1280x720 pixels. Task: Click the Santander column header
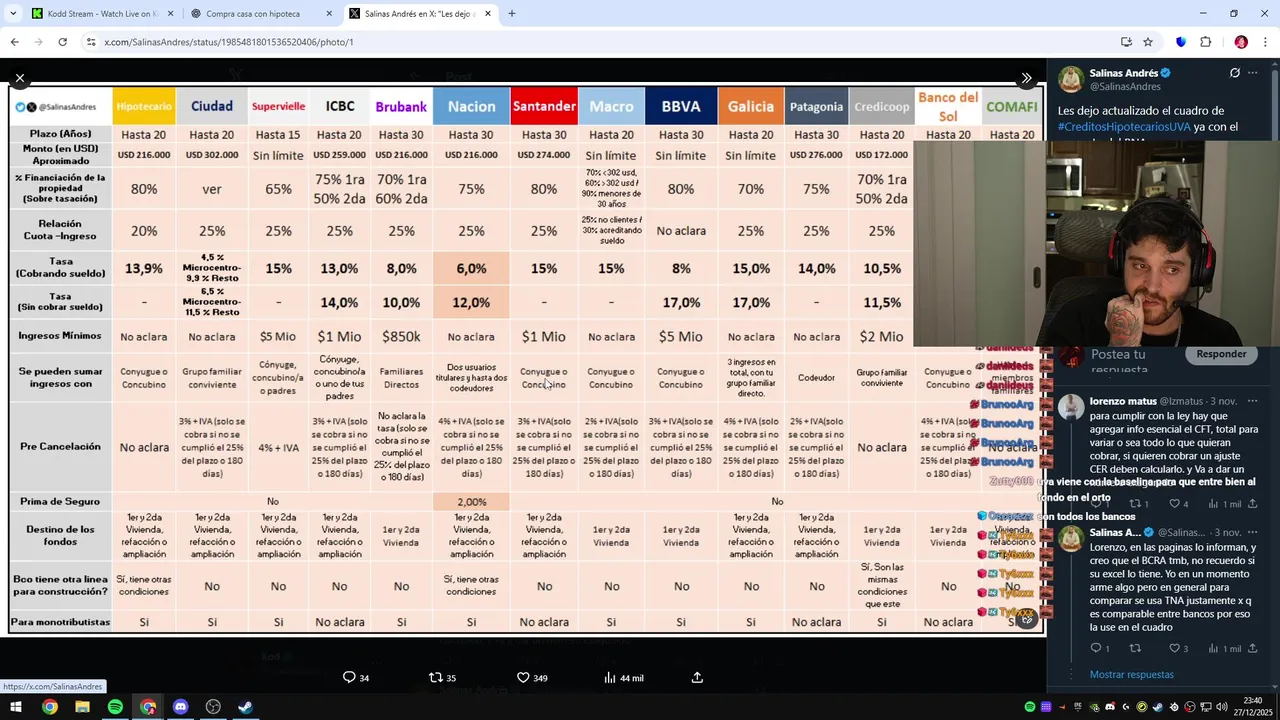click(544, 106)
